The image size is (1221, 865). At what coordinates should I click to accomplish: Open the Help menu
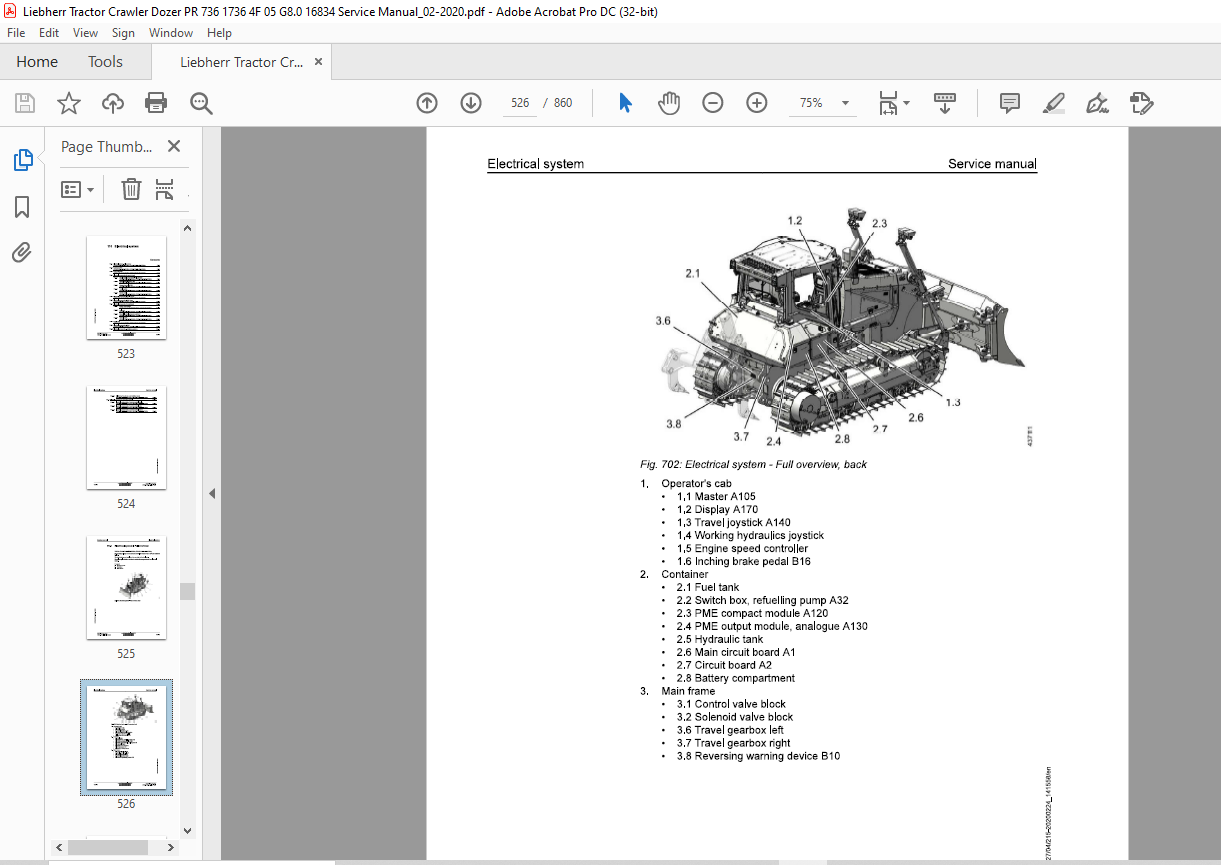pyautogui.click(x=219, y=33)
